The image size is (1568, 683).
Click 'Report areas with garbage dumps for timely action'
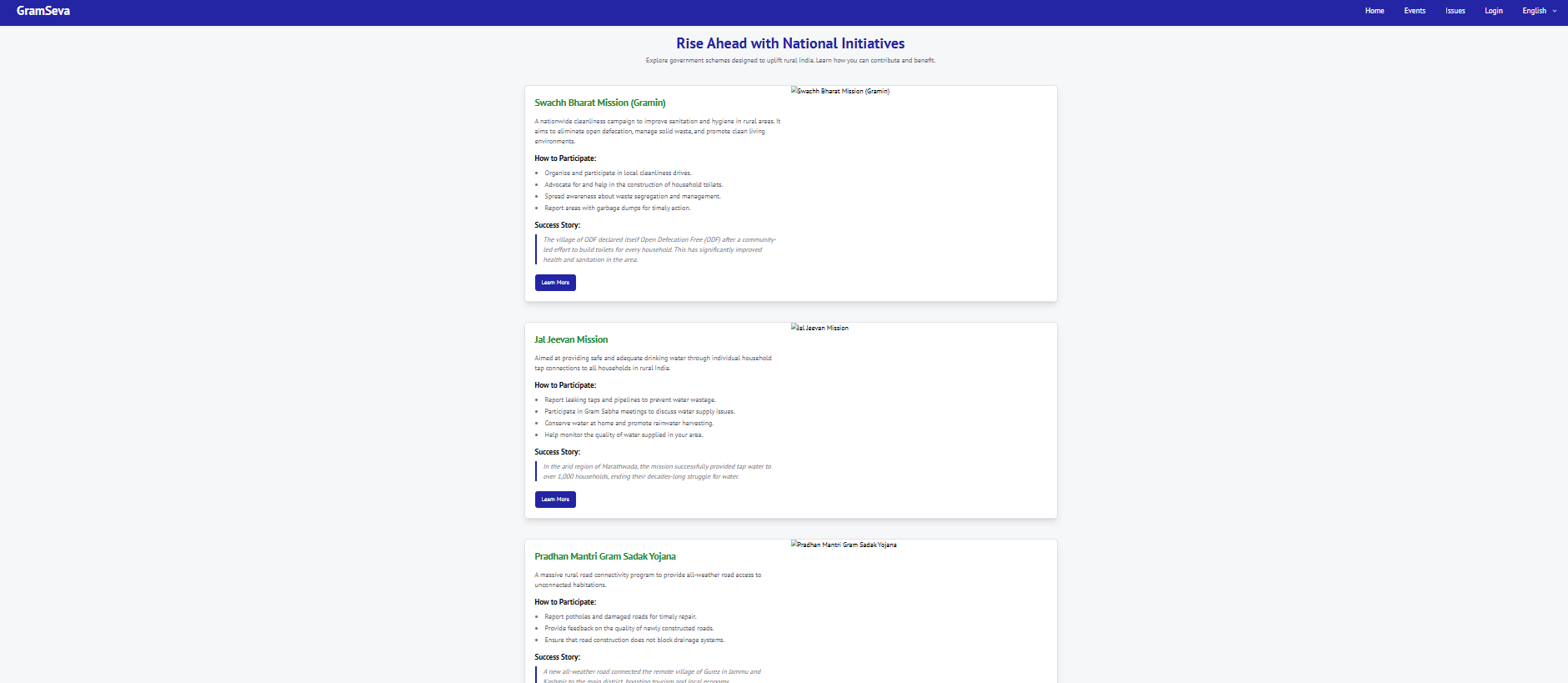(618, 208)
